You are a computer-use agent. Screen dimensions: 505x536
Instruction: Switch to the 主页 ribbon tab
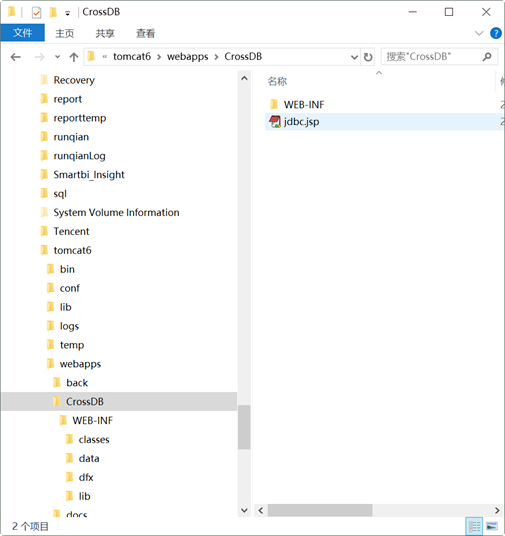tap(65, 33)
